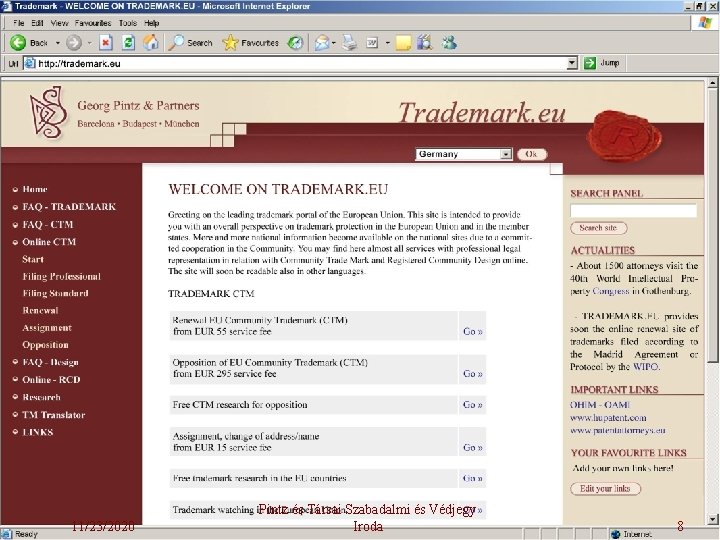Image resolution: width=720 pixels, height=540 pixels.
Task: Click the Back arrow icon
Action: [18, 43]
